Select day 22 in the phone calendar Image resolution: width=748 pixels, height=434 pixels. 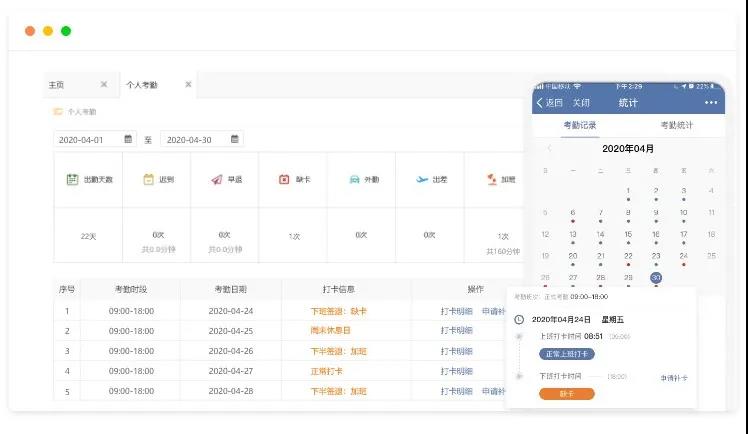point(628,258)
